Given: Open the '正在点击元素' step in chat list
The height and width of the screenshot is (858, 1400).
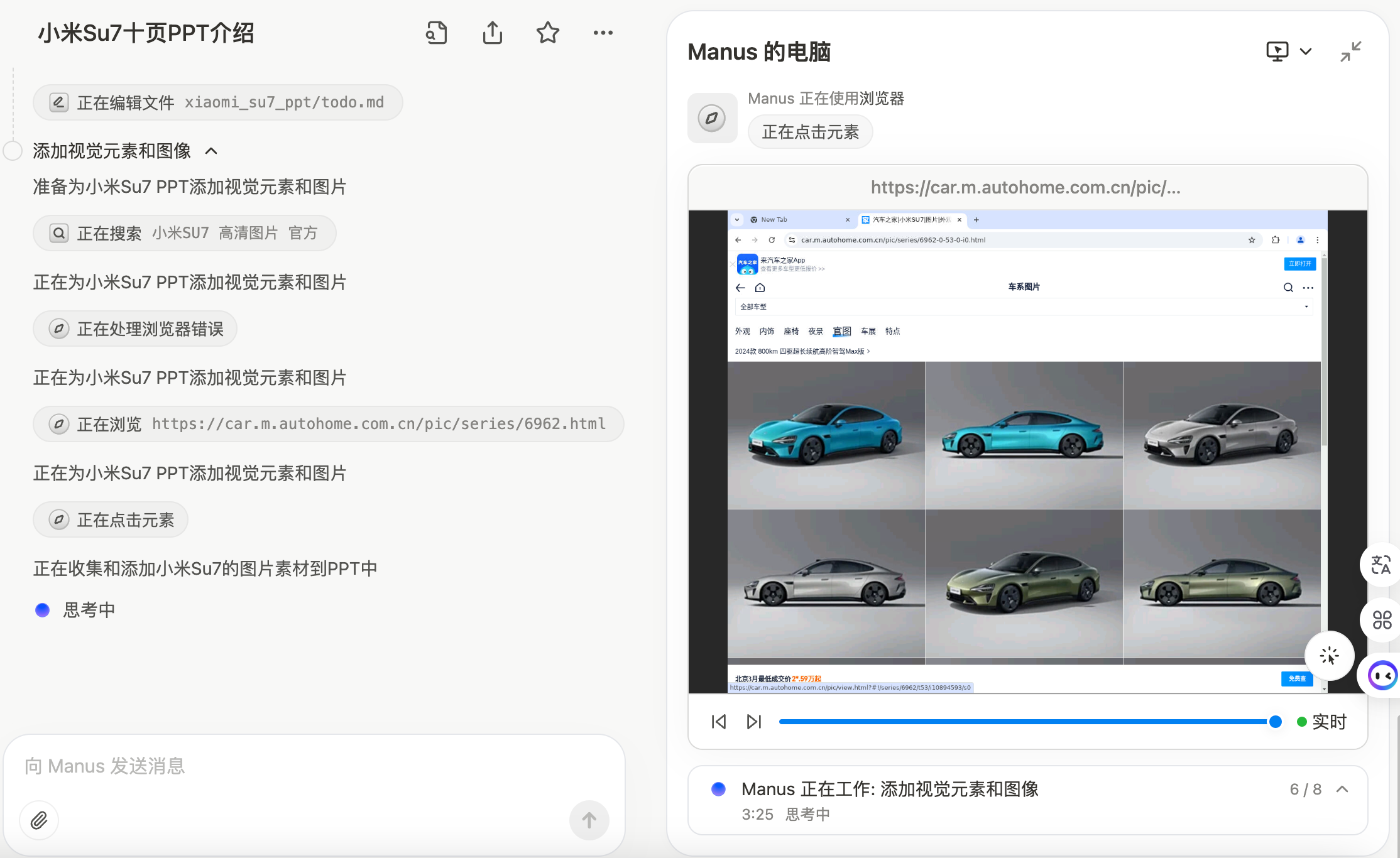Looking at the screenshot, I should click(111, 519).
